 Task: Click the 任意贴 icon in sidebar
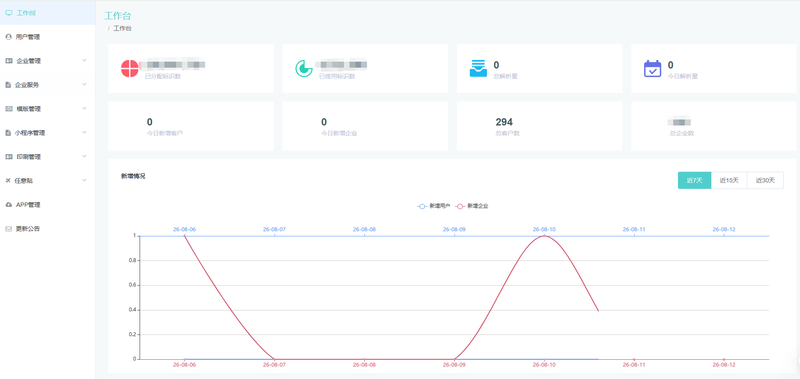[8, 181]
